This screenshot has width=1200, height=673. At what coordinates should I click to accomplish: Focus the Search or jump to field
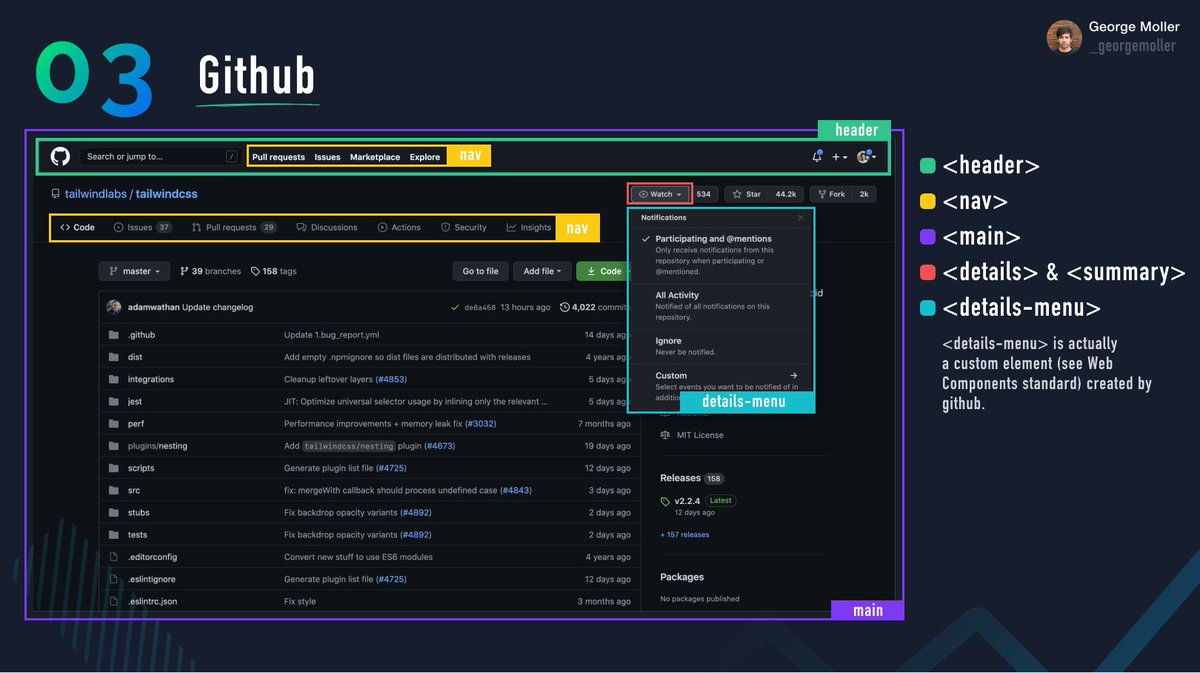[160, 157]
